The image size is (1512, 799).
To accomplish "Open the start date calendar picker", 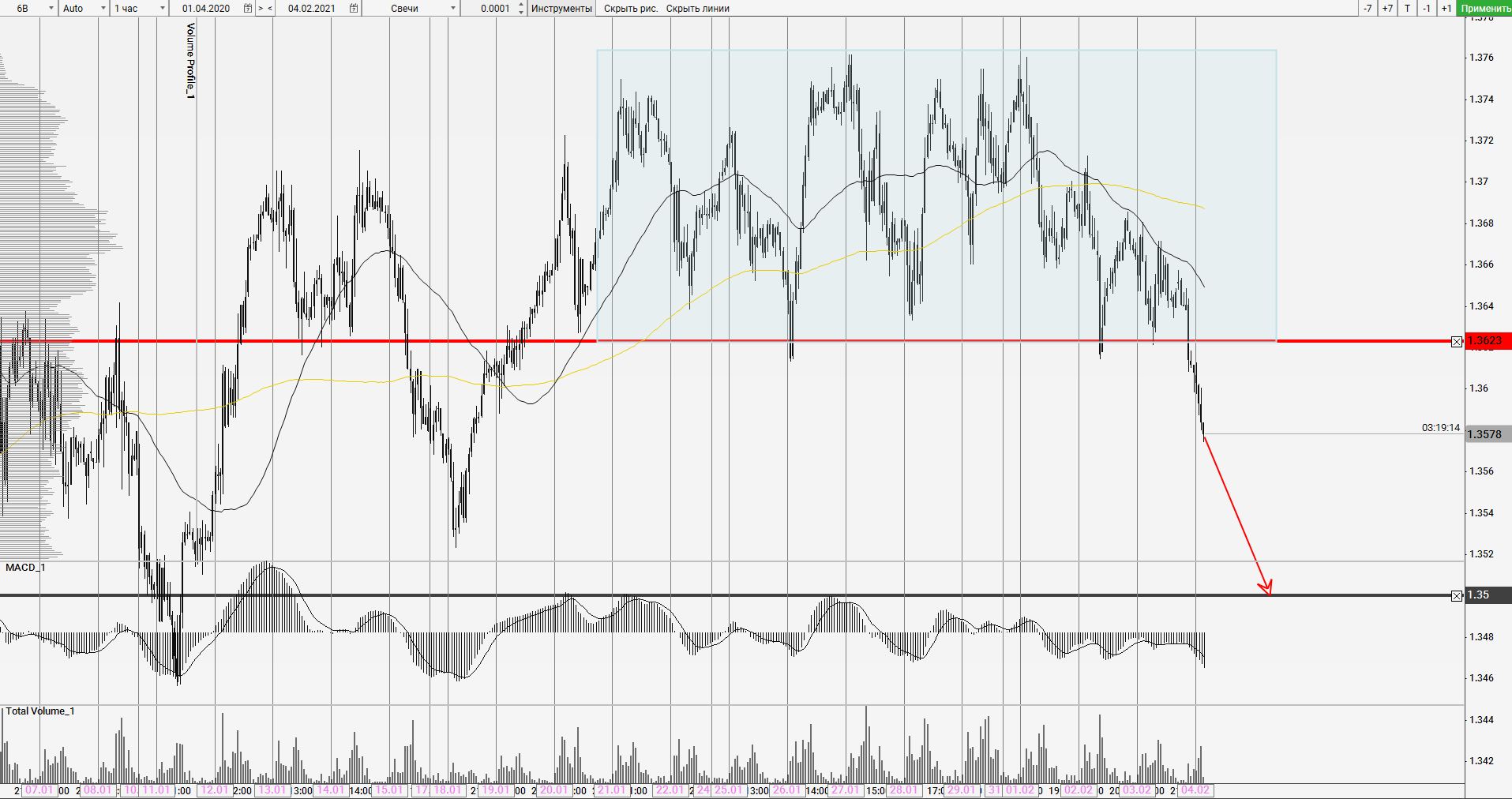I will click(x=248, y=9).
